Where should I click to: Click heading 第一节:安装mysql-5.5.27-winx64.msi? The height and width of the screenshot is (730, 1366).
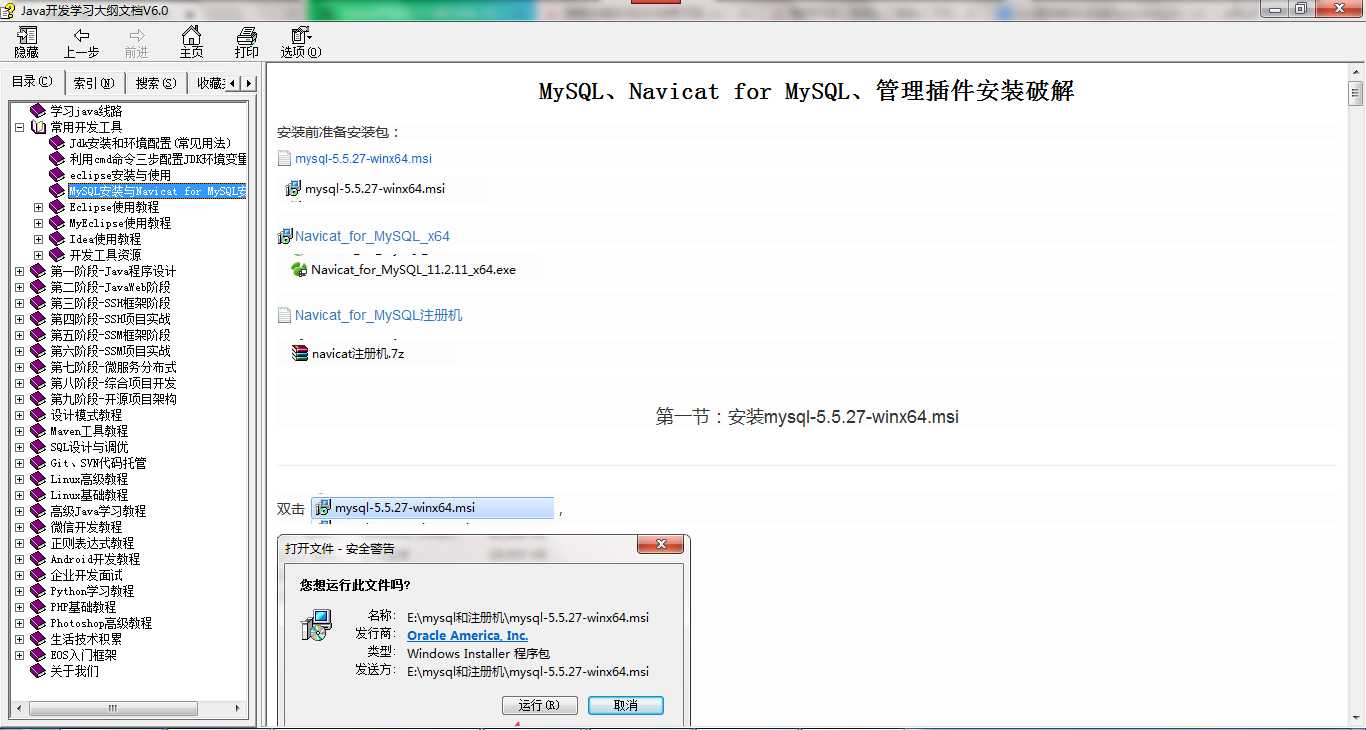807,417
